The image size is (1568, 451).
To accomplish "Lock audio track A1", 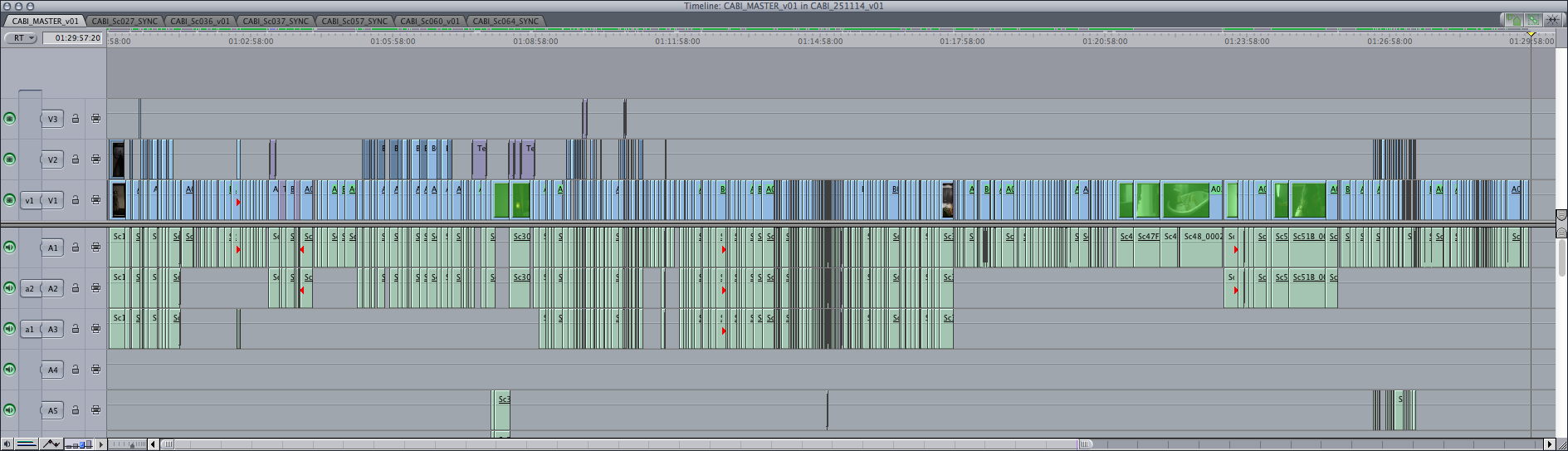I will [x=76, y=247].
